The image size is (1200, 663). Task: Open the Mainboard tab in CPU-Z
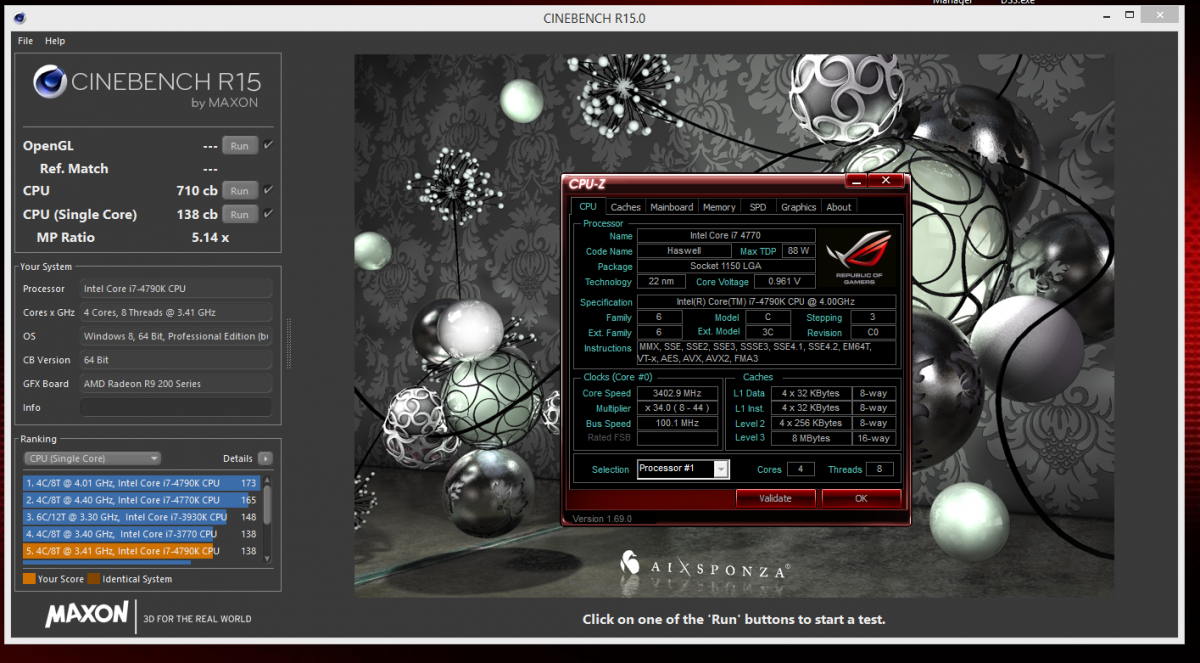[x=671, y=207]
